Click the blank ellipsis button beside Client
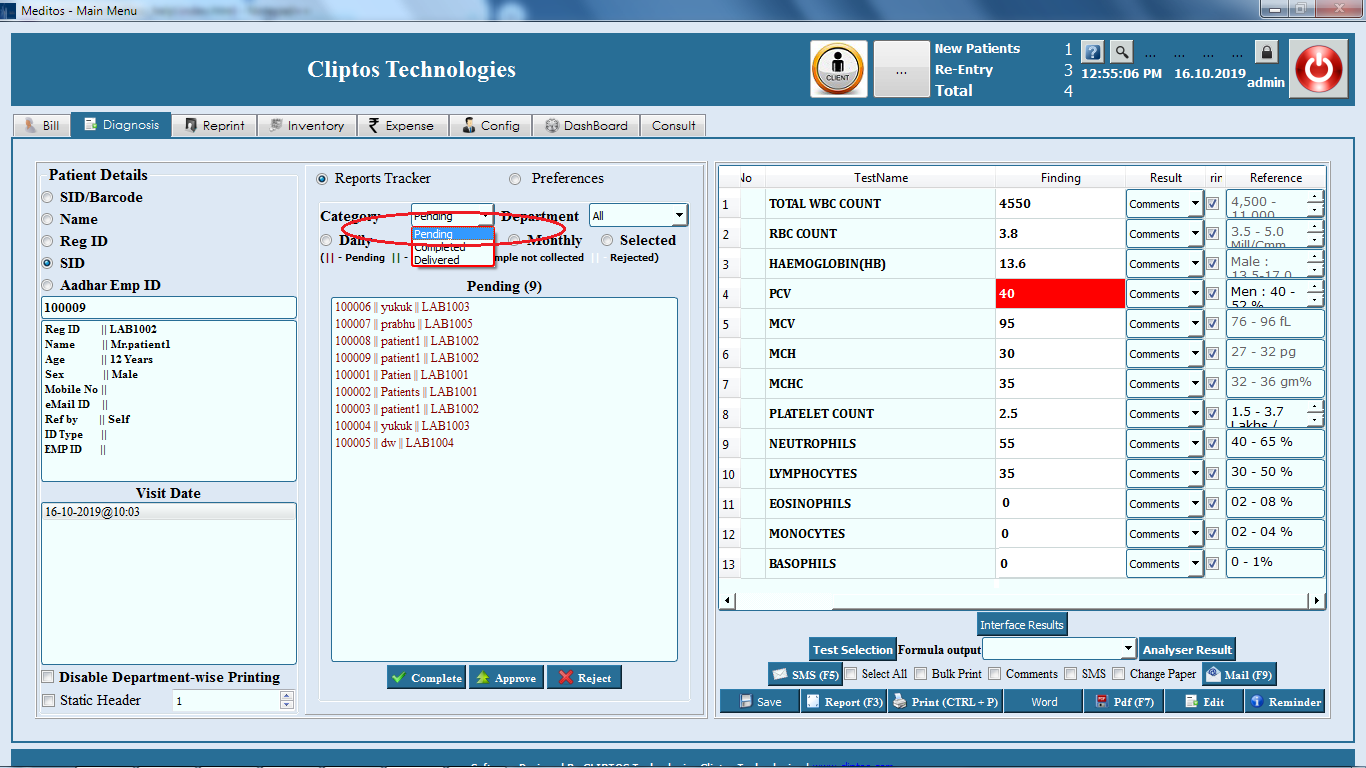1366x768 pixels. click(x=901, y=69)
